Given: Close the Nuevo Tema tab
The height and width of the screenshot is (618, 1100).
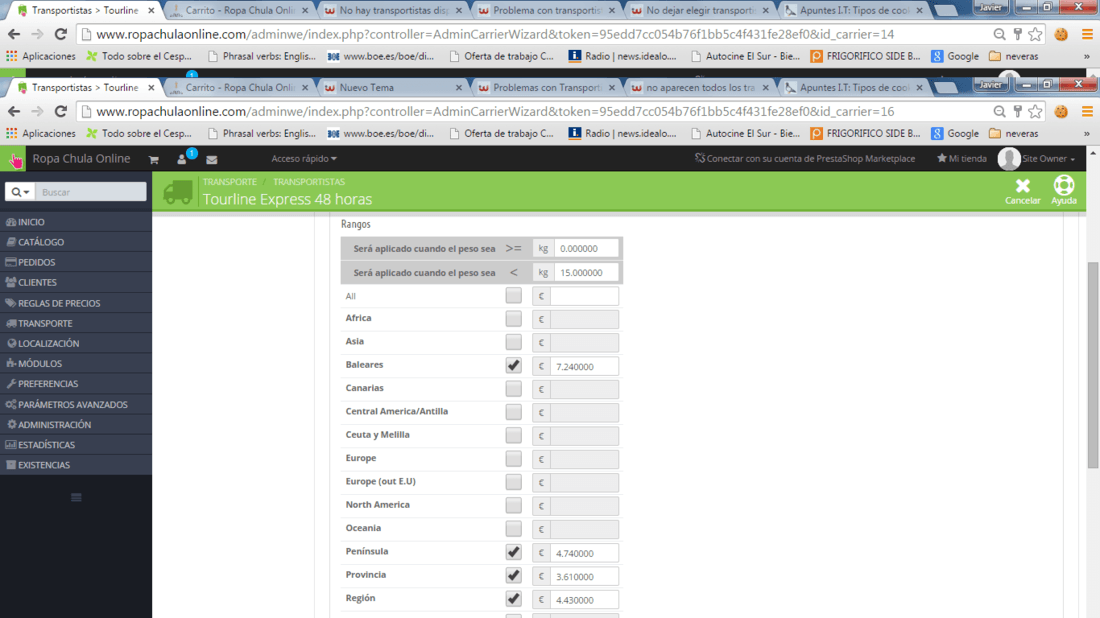Looking at the screenshot, I should coord(459,88).
